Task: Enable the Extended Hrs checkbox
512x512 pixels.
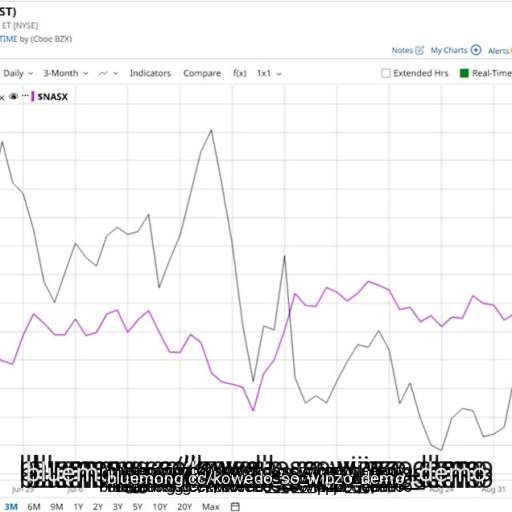Action: (x=386, y=73)
